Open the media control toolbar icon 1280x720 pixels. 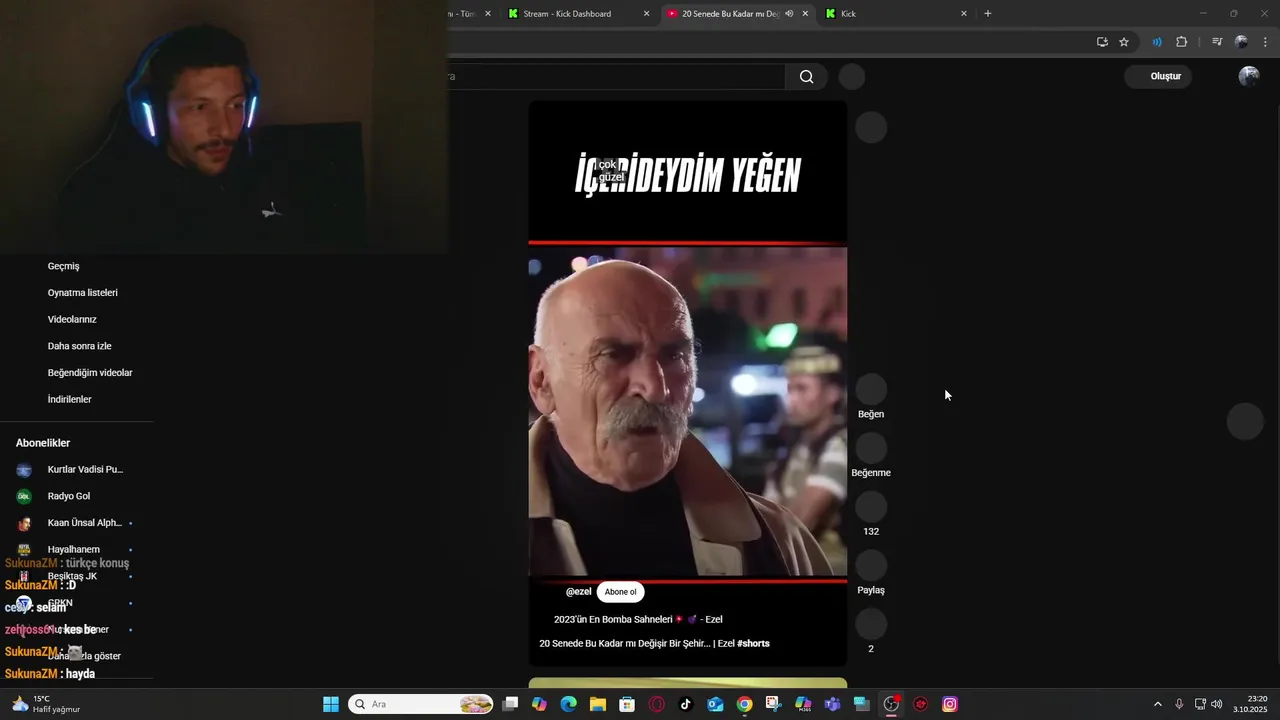(x=1217, y=42)
